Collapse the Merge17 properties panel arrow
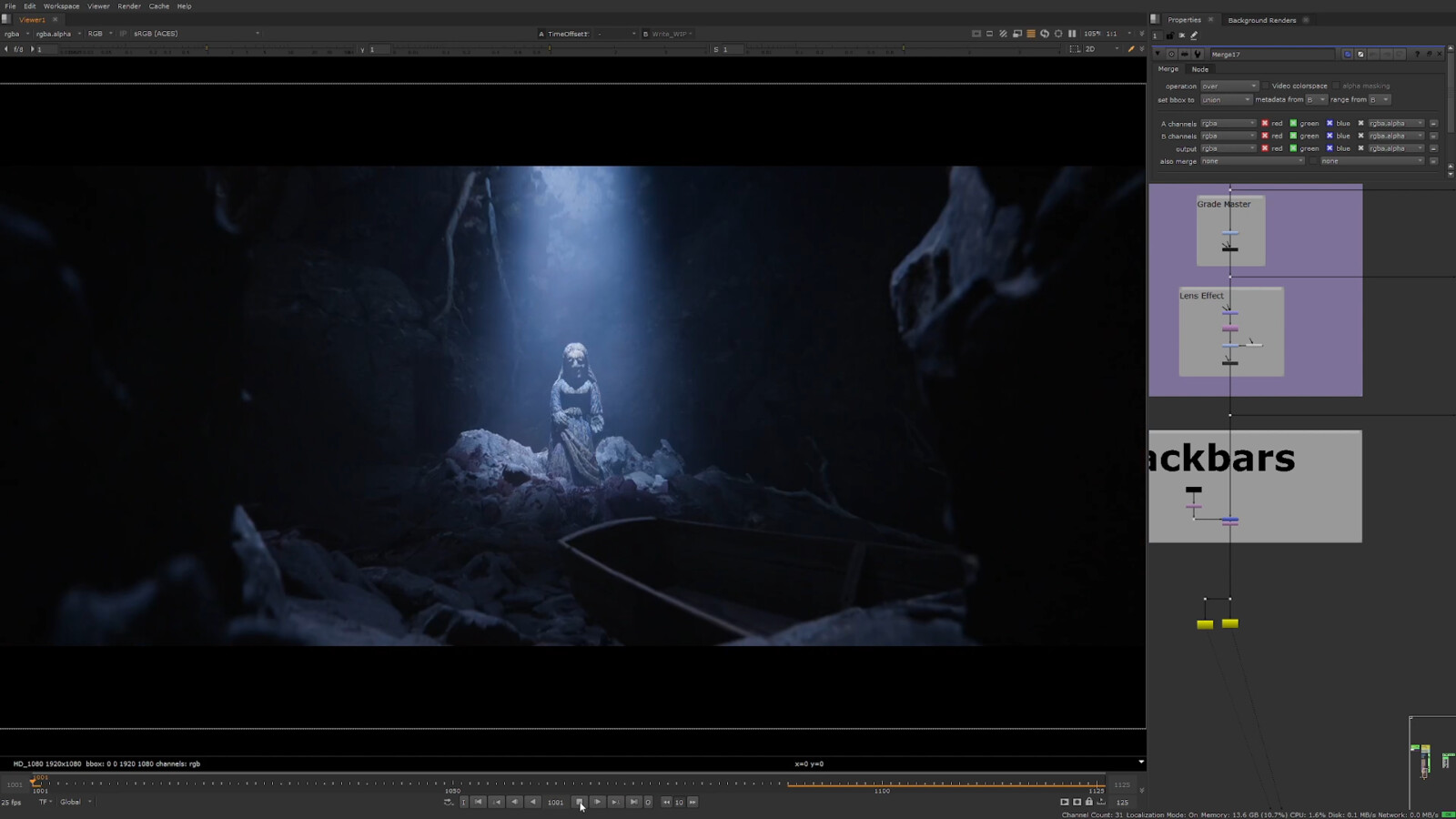Viewport: 1456px width, 819px height. coord(1158,55)
